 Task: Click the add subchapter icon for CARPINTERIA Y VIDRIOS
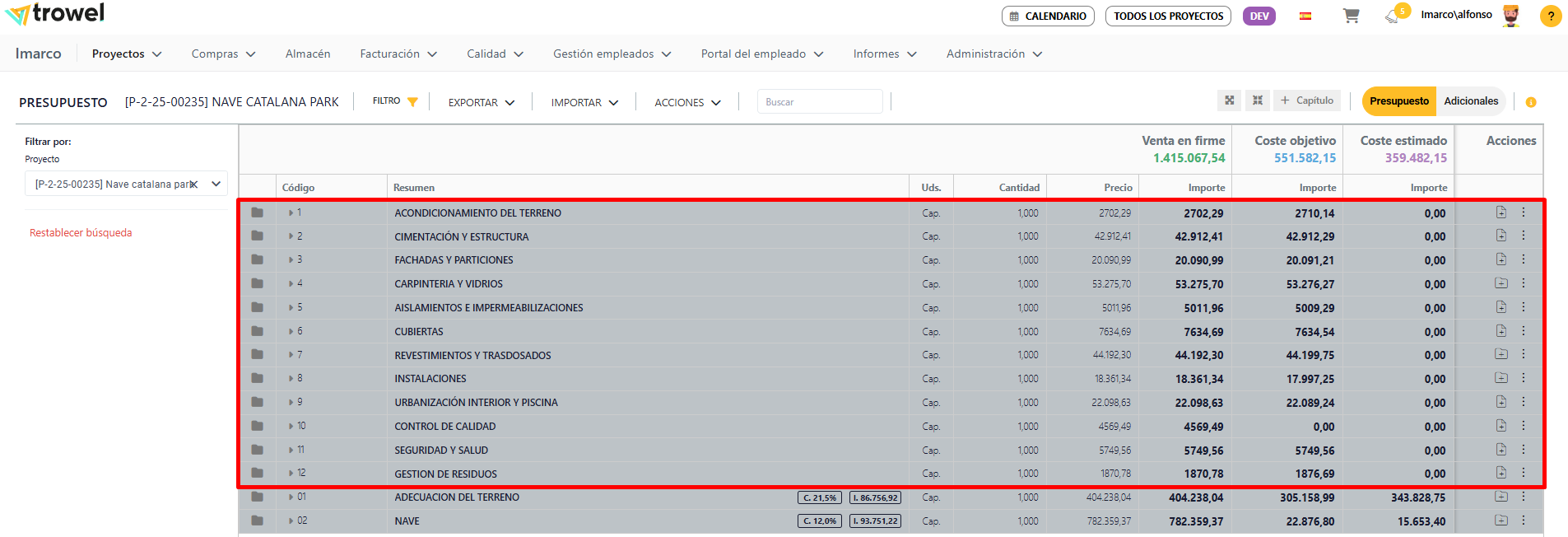point(1501,283)
